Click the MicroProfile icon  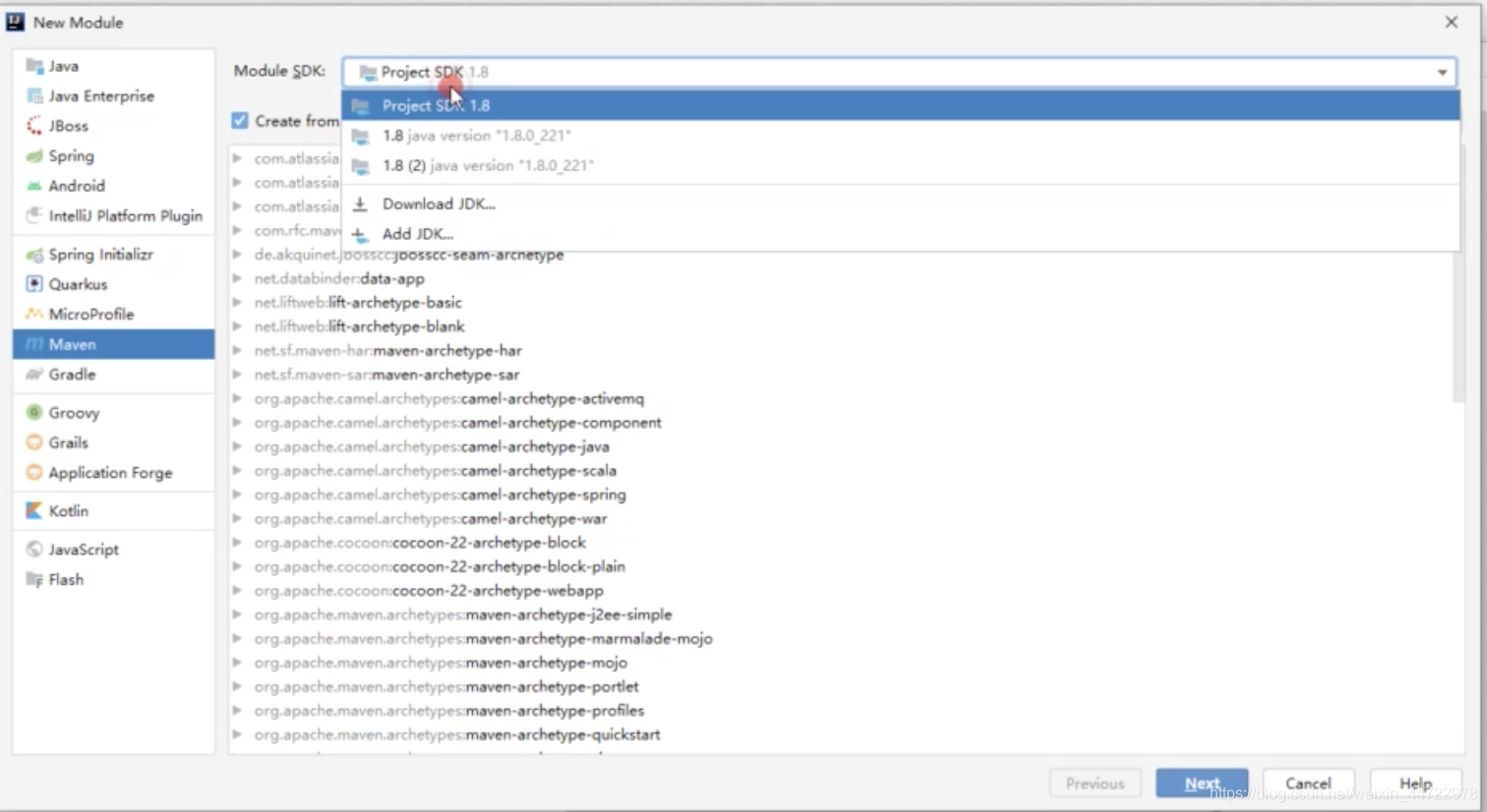point(34,315)
